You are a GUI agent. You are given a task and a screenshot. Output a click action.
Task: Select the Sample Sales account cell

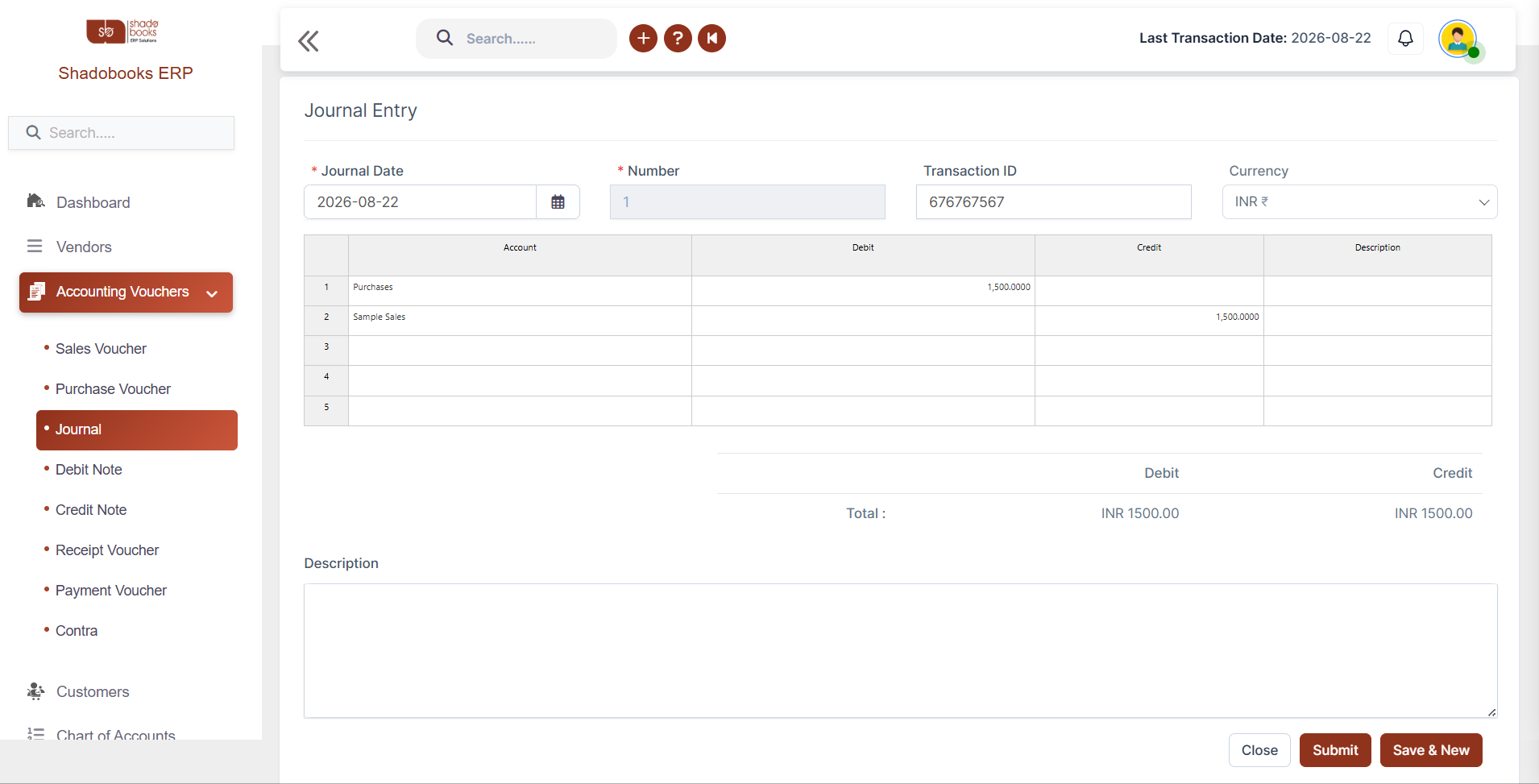(x=520, y=321)
